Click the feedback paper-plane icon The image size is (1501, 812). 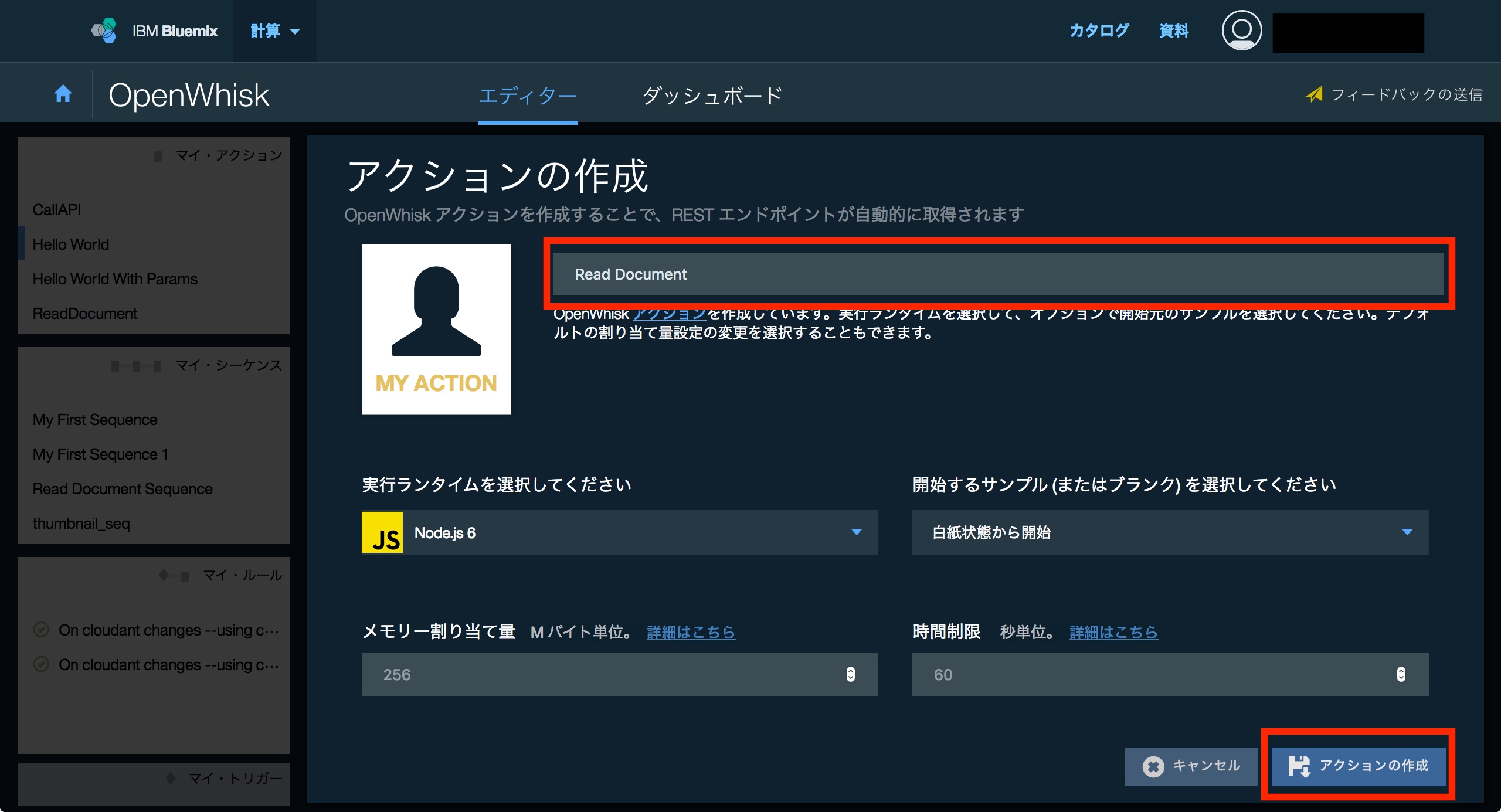1314,94
